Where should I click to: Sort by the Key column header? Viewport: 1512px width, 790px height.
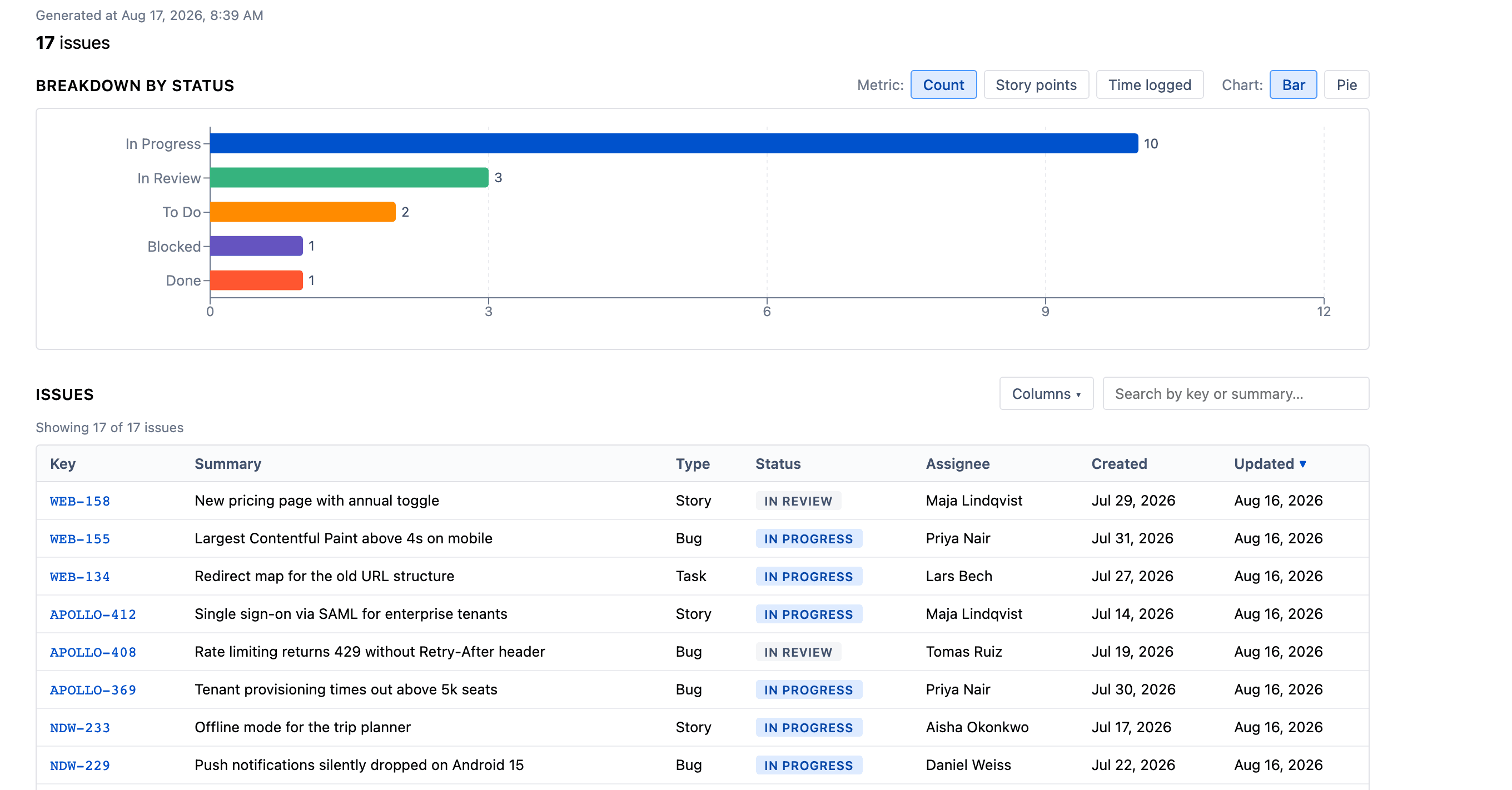pos(63,464)
